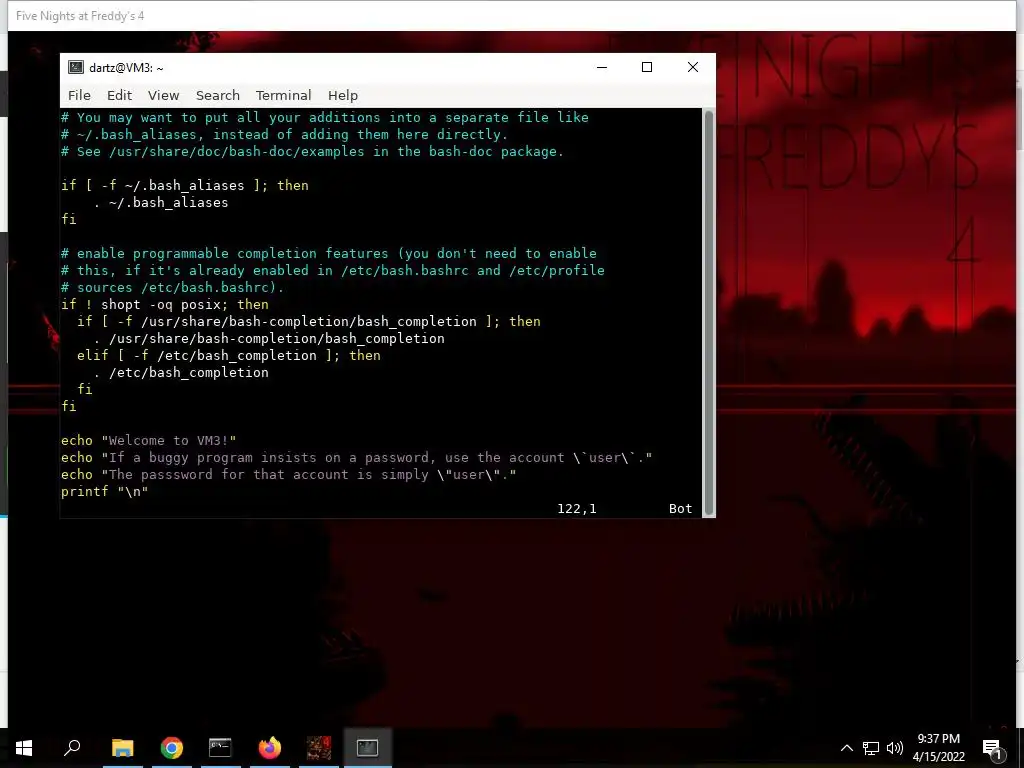Open Command Prompt taskbar icon
This screenshot has width=1024, height=768.
coord(220,748)
